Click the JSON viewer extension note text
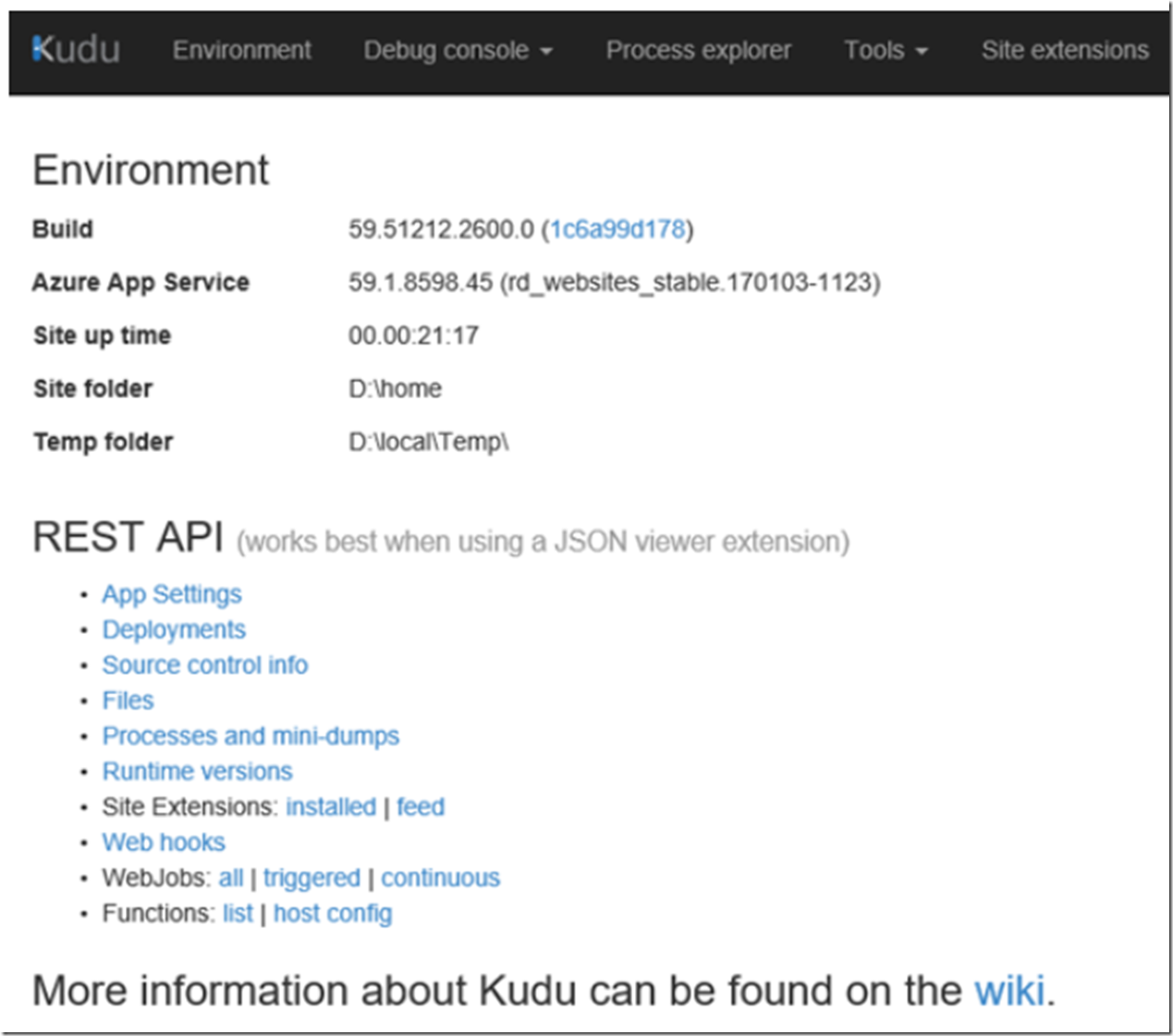 (x=543, y=542)
